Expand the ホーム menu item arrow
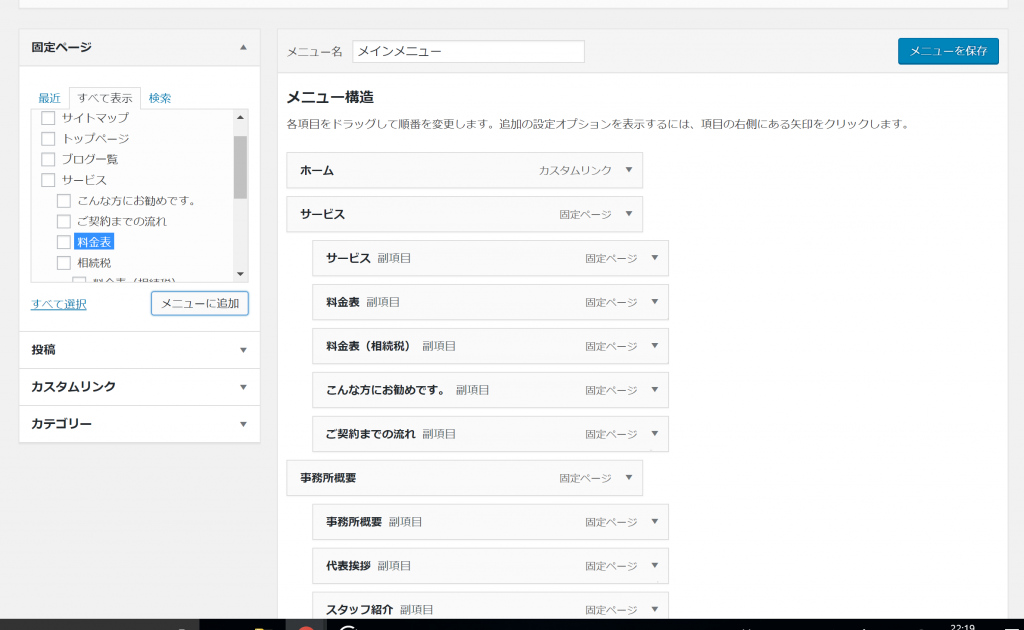1024x630 pixels. point(629,170)
